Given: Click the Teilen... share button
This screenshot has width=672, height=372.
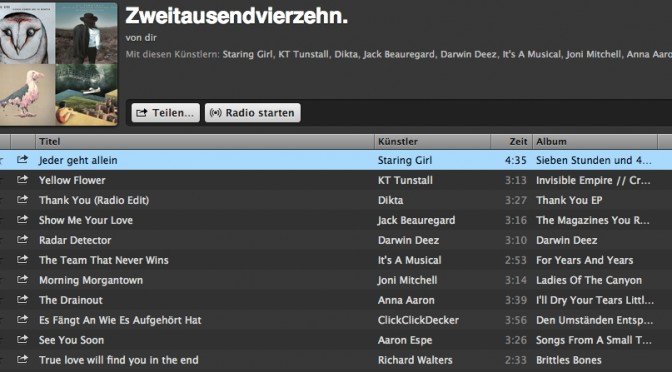Looking at the screenshot, I should click(x=165, y=113).
